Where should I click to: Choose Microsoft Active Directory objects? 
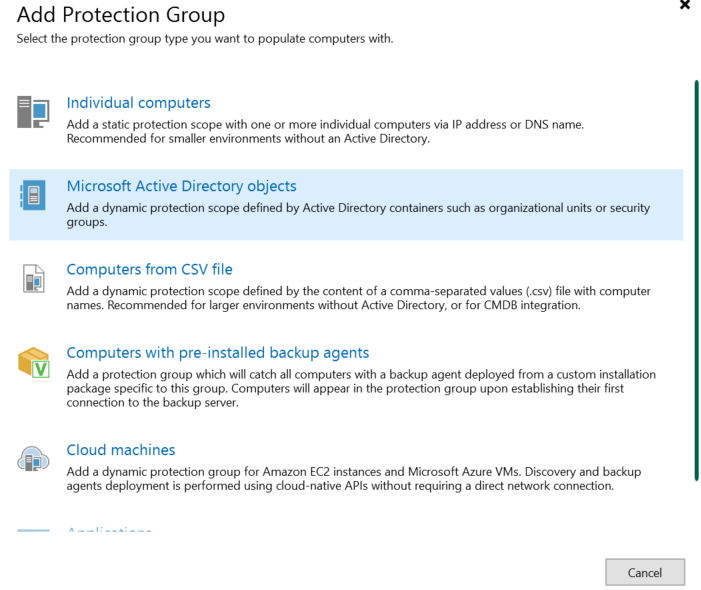coord(182,186)
